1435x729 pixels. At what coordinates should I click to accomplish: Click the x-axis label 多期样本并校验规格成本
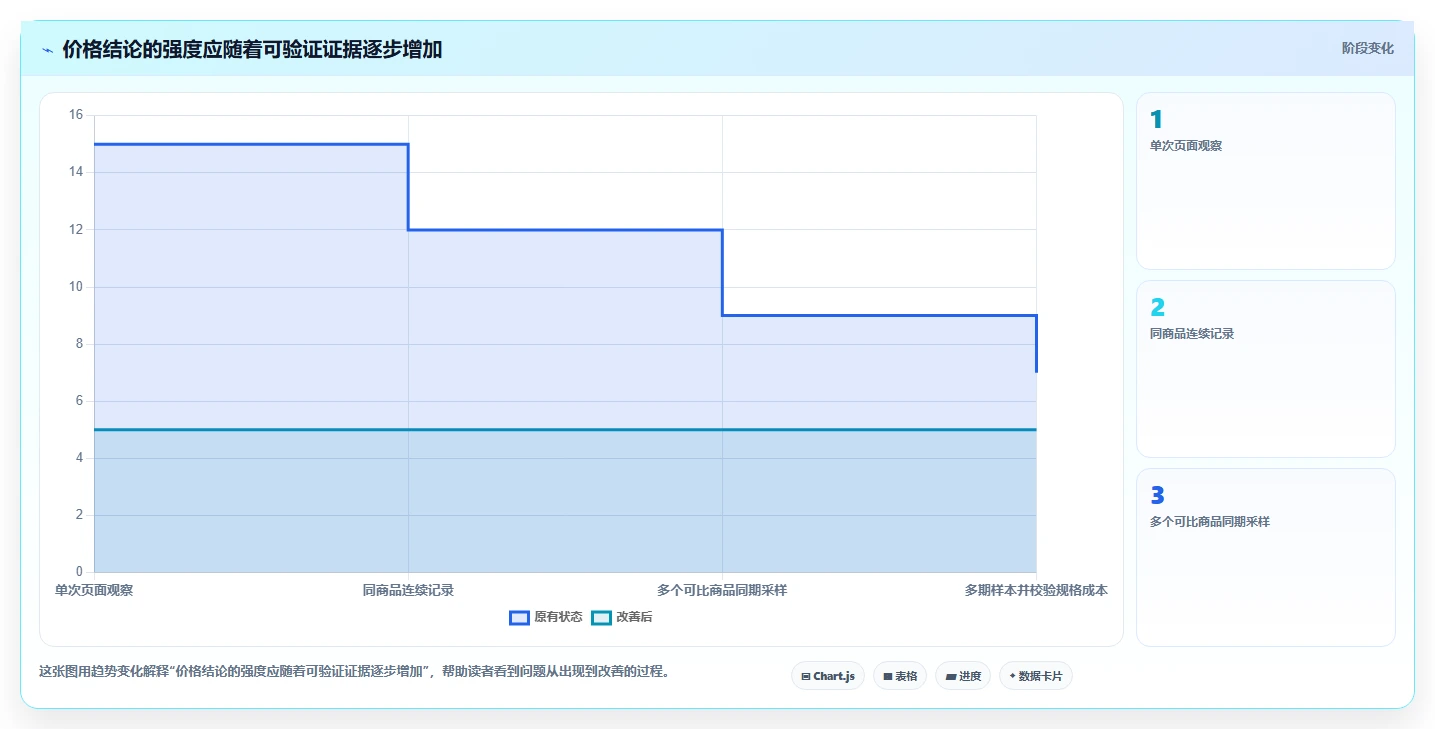[x=1036, y=590]
